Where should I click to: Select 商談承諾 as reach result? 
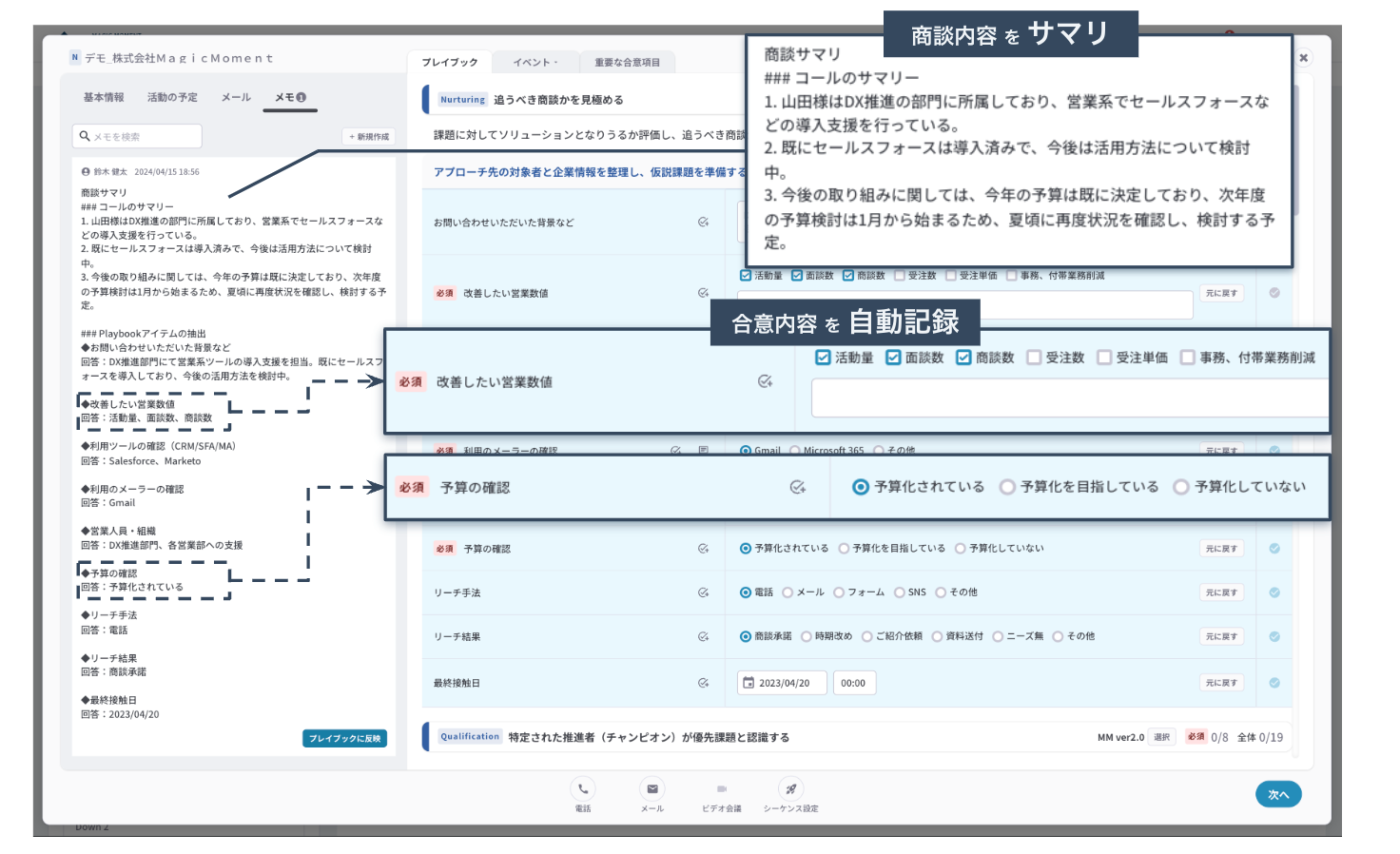[x=746, y=636]
